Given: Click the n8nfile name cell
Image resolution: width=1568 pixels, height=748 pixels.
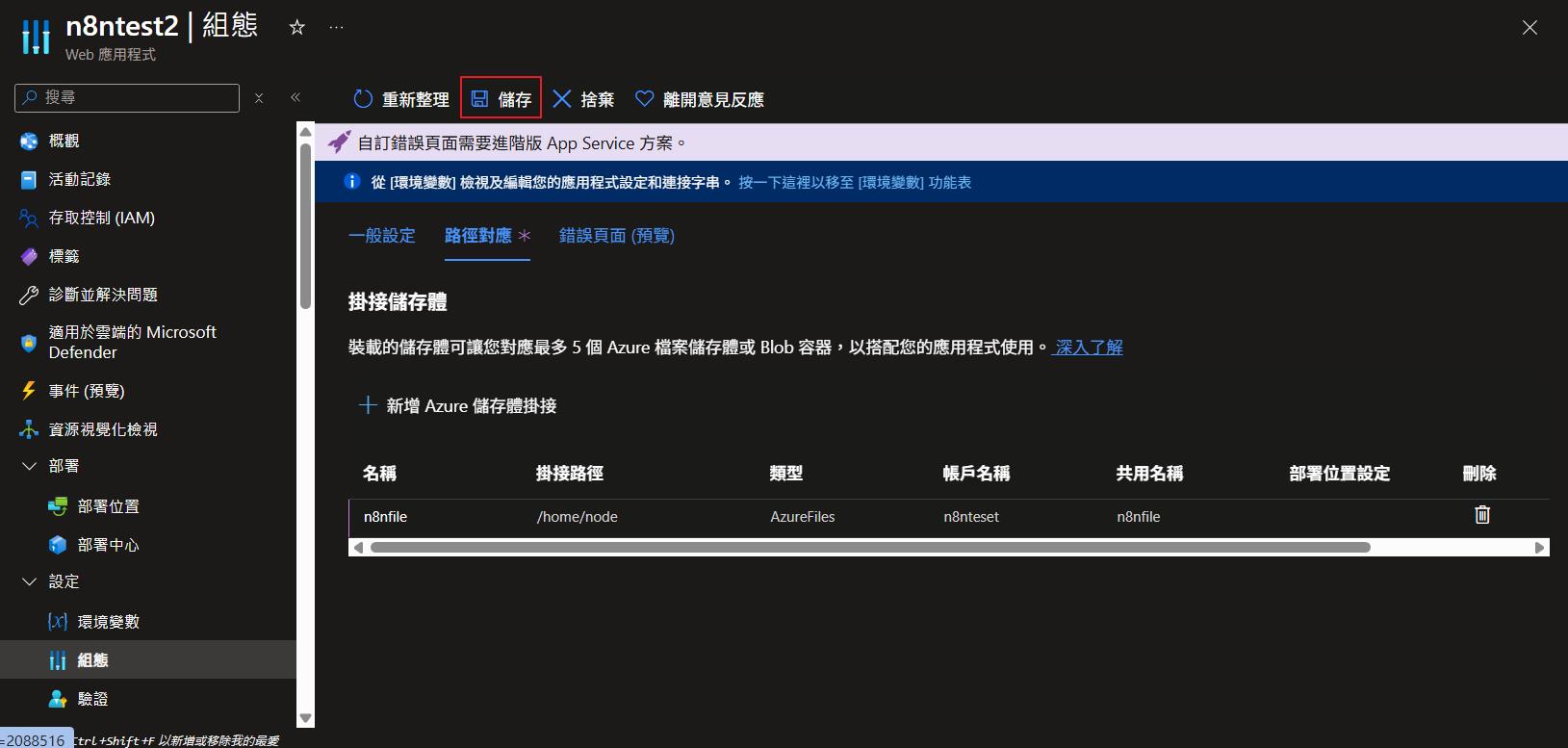Looking at the screenshot, I should pyautogui.click(x=385, y=517).
